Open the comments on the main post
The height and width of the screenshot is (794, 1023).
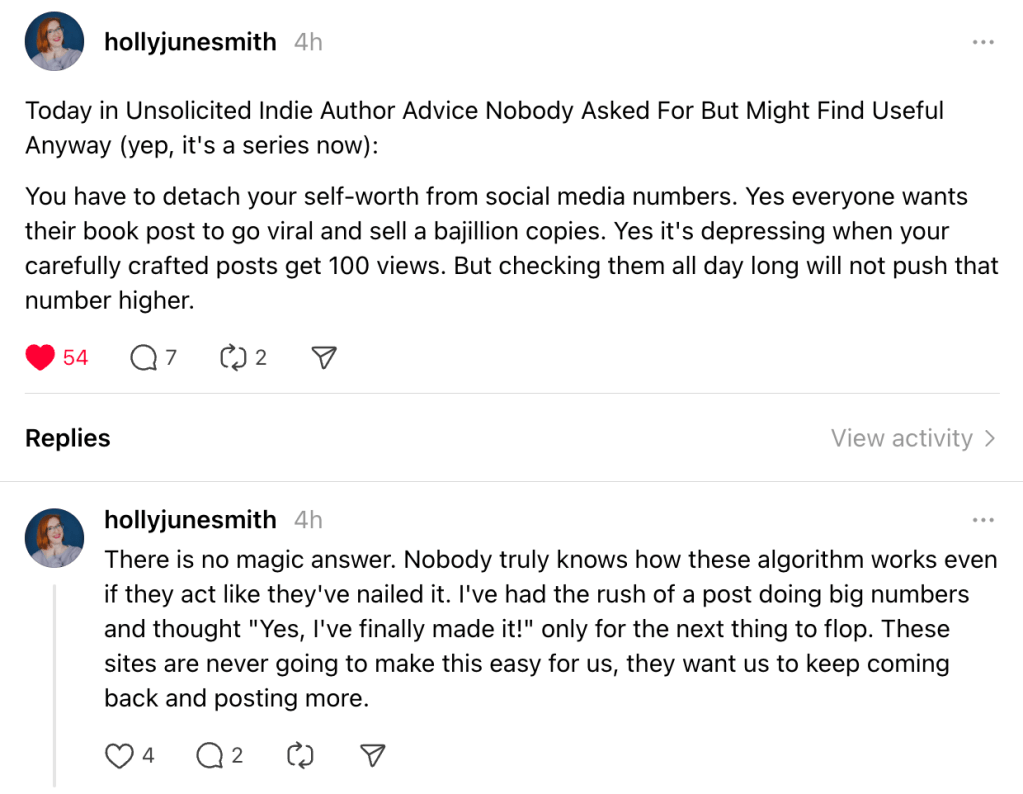143,356
